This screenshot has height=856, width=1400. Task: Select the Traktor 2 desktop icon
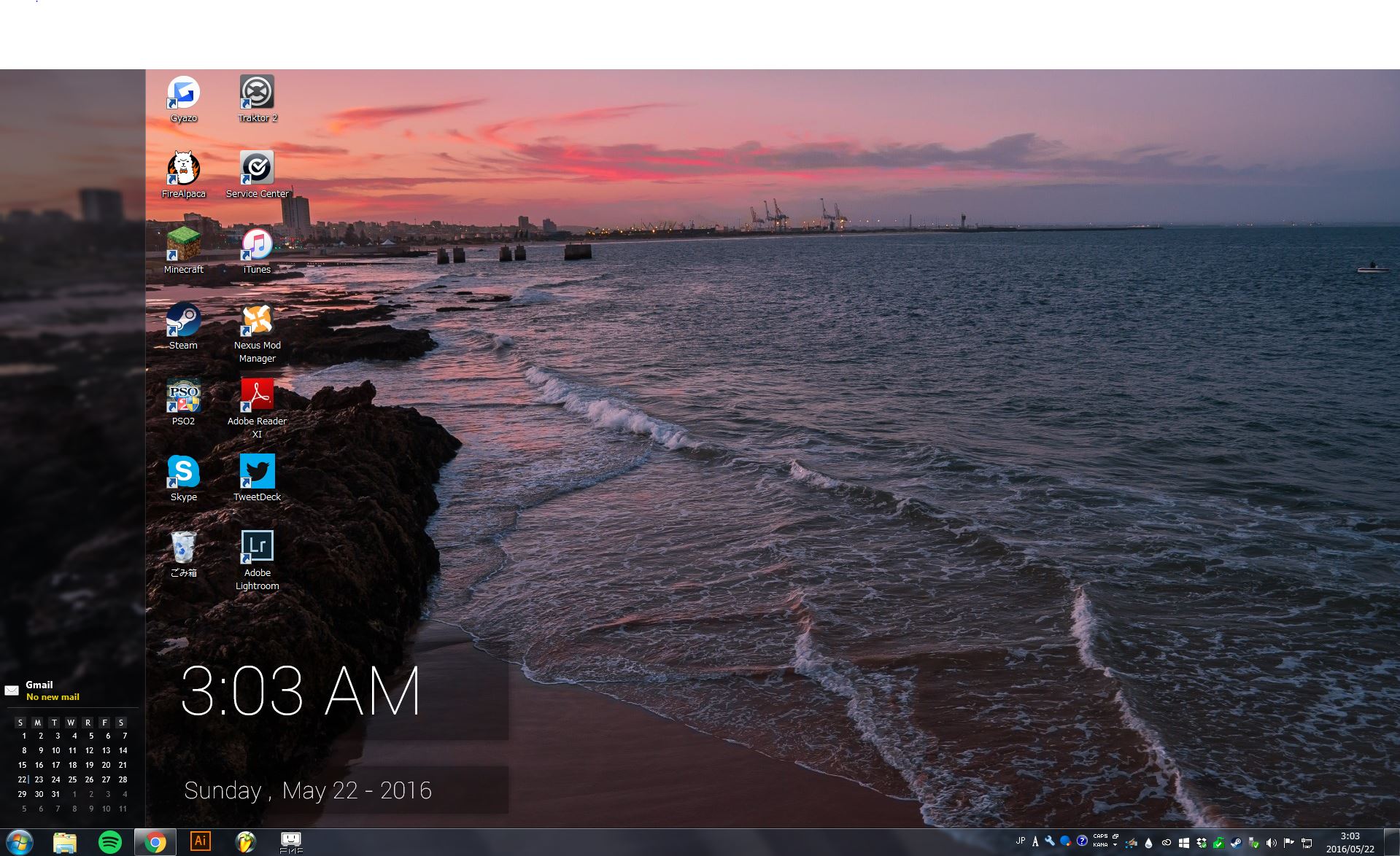257,94
